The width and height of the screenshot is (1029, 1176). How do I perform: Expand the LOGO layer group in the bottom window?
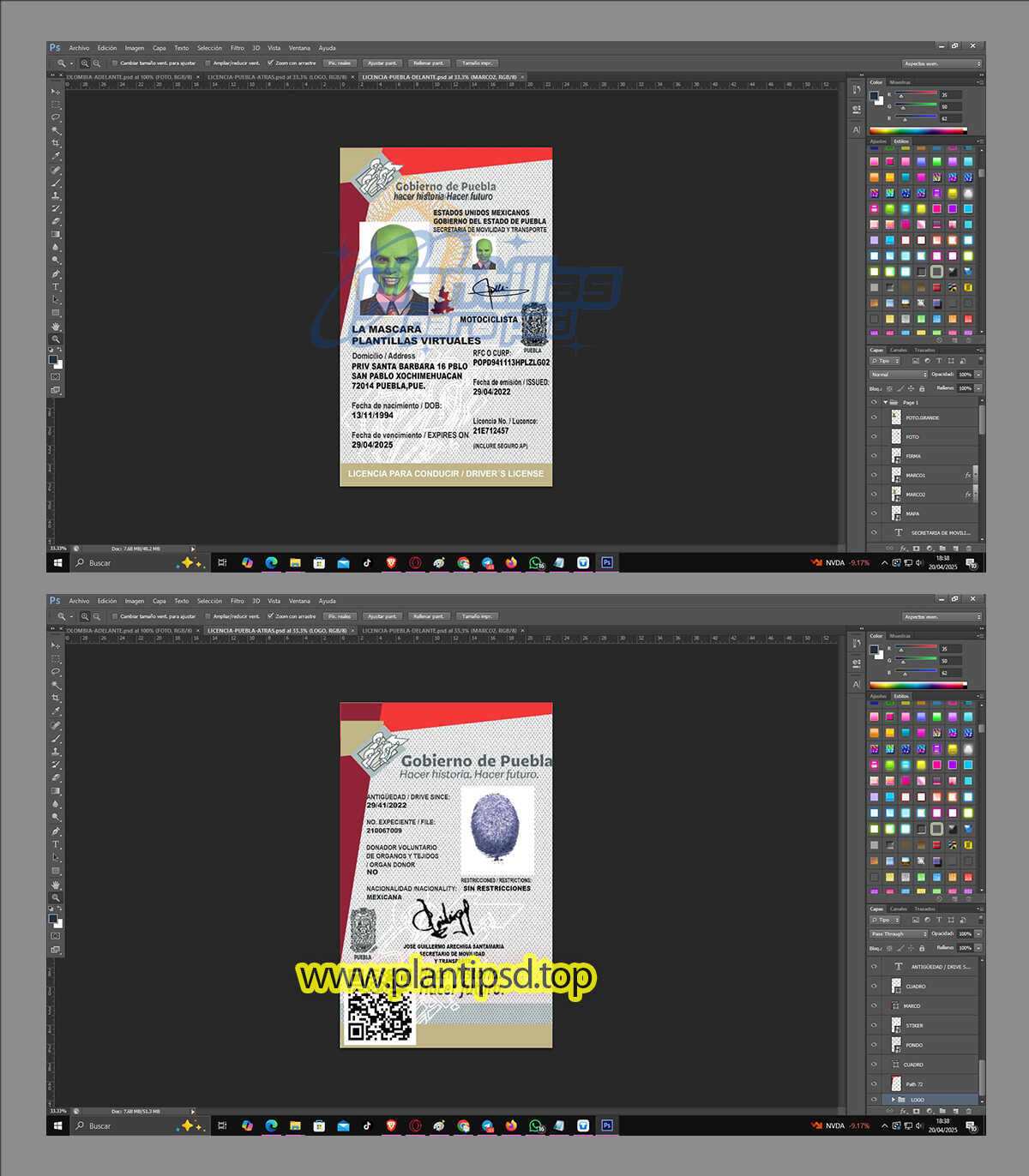[x=893, y=1100]
